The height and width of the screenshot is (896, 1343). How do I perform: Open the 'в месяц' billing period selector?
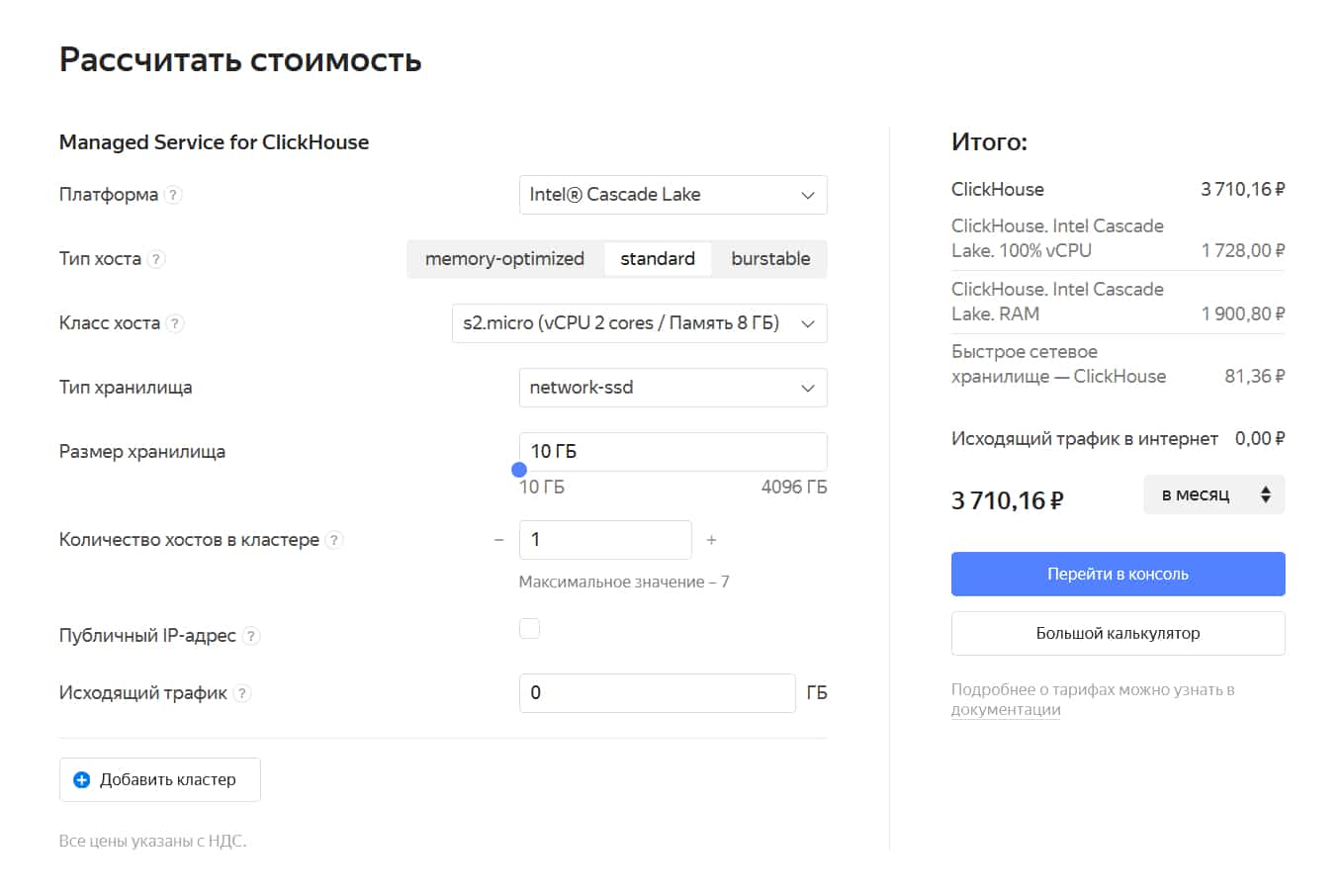pyautogui.click(x=1213, y=494)
